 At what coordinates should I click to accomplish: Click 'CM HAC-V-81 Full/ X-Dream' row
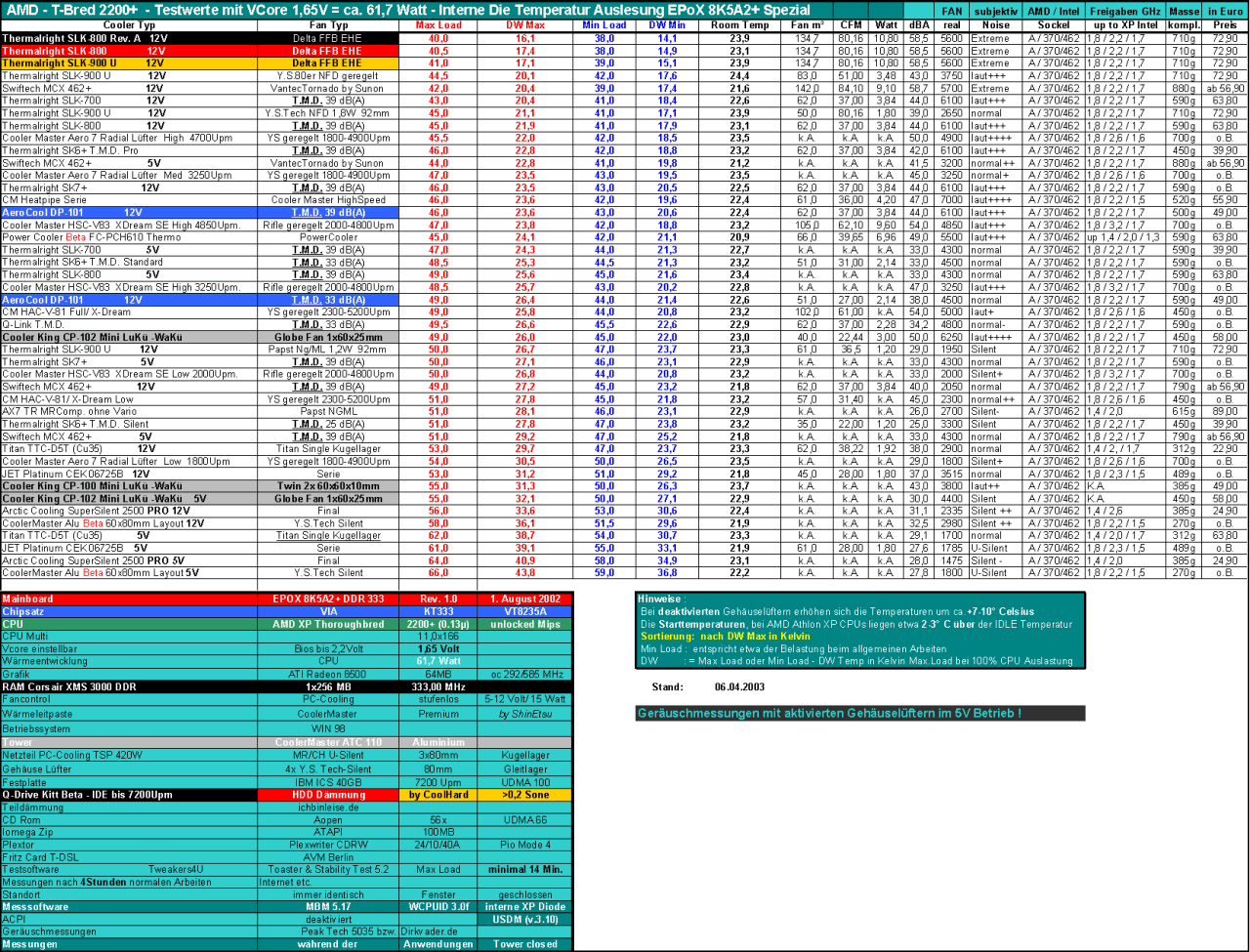[x=129, y=311]
